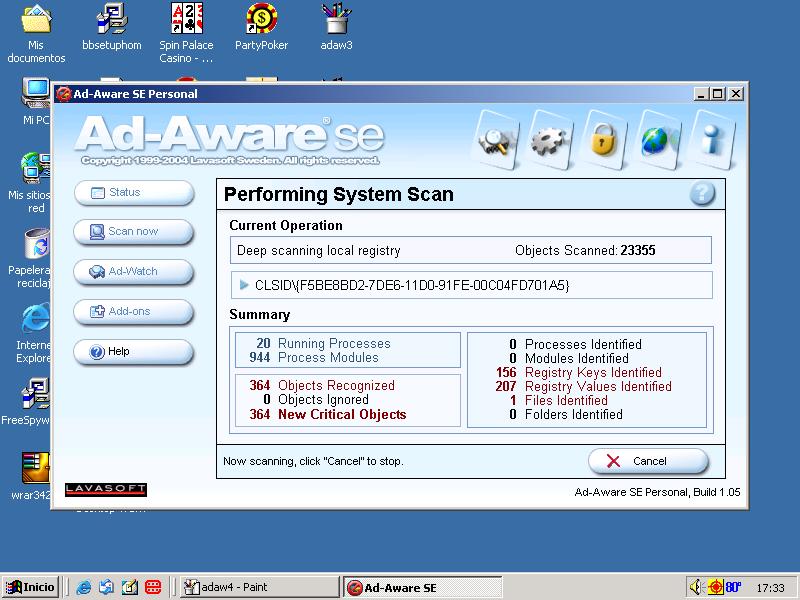Viewport: 800px width, 600px height.
Task: Click the "Folders Identified" line
Action: pos(566,414)
